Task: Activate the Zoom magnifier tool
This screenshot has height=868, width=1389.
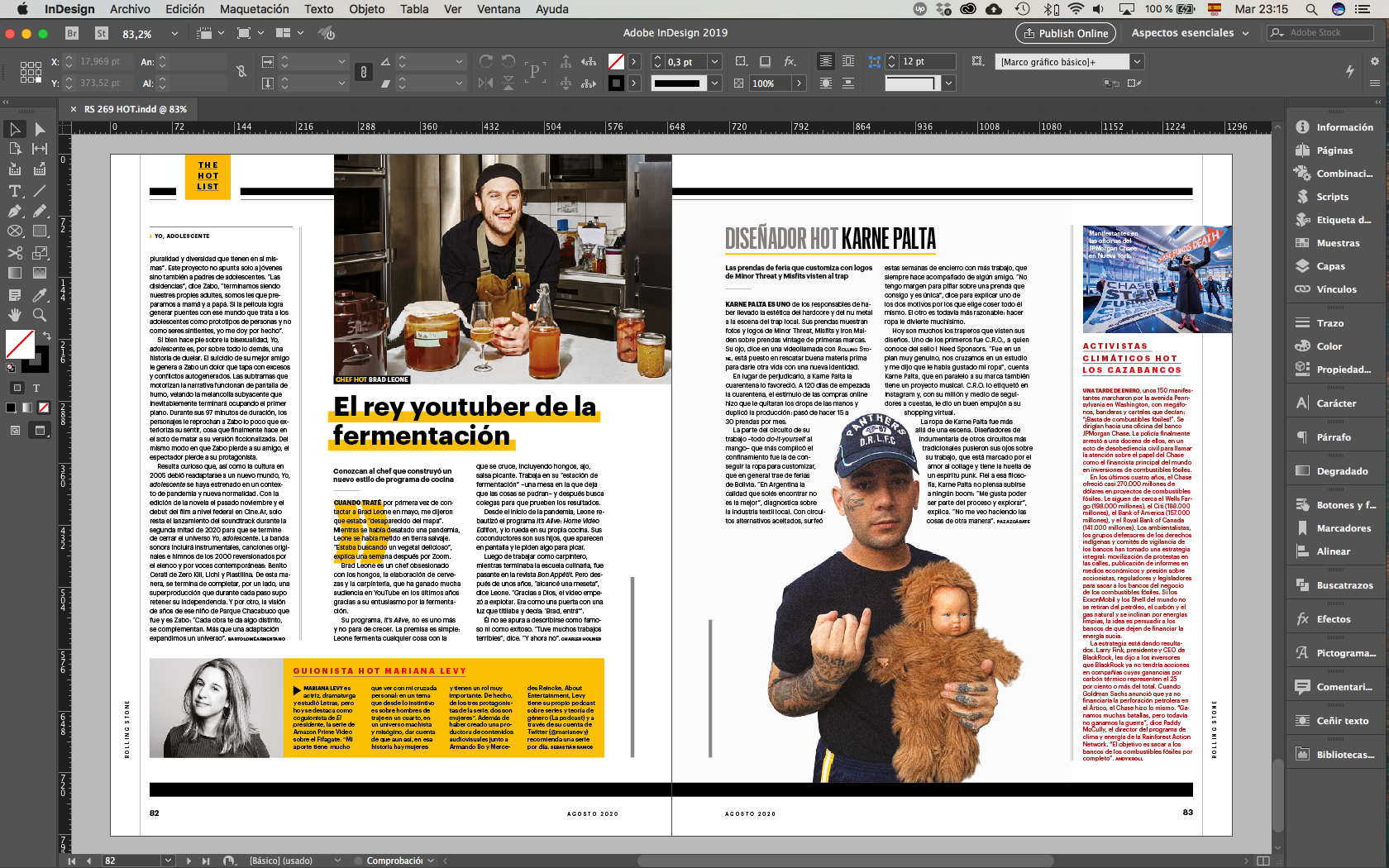Action: click(x=40, y=315)
